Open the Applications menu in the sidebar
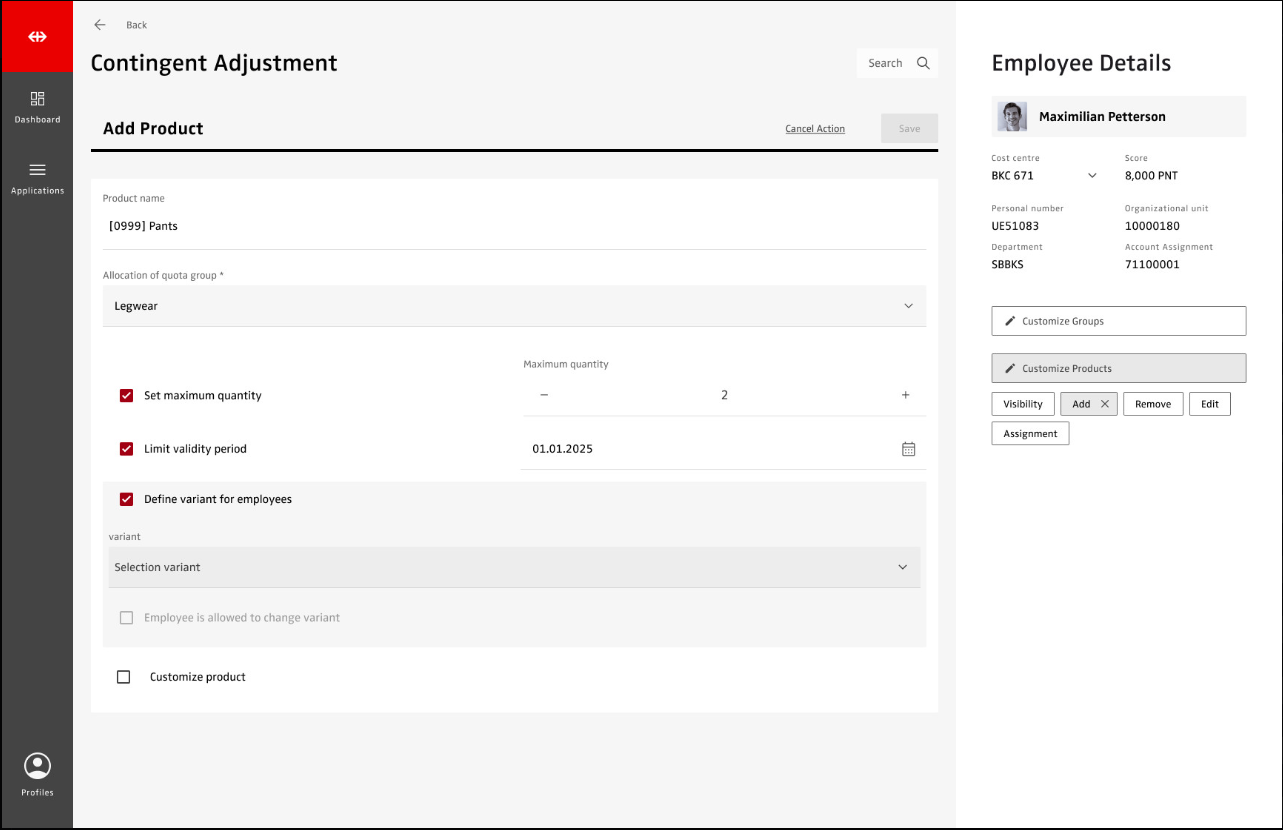 (37, 177)
